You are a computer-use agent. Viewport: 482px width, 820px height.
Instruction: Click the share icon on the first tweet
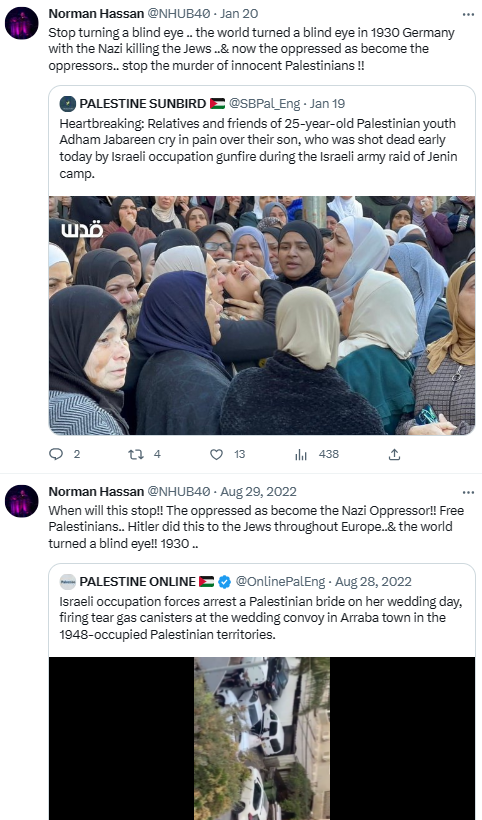[x=395, y=454]
